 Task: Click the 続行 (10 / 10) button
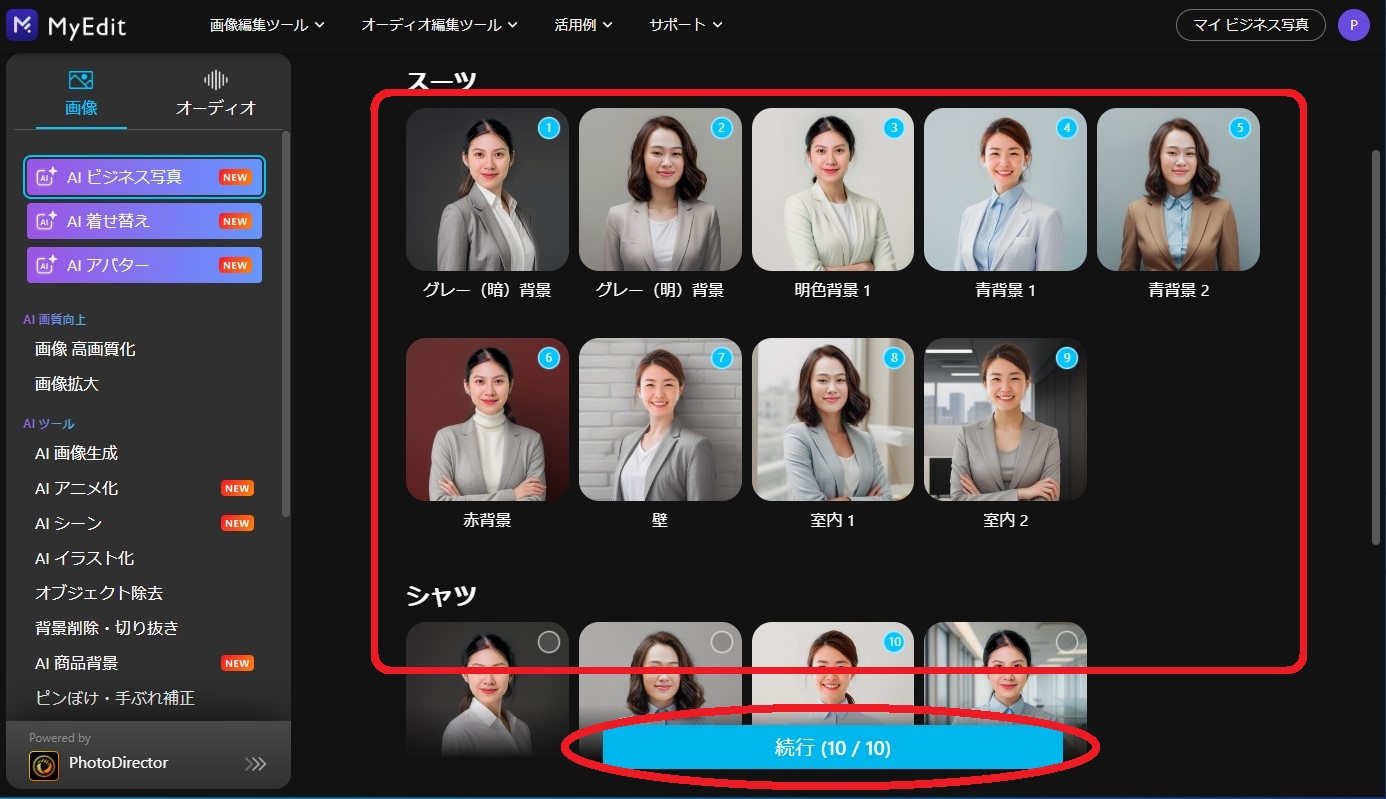[832, 748]
